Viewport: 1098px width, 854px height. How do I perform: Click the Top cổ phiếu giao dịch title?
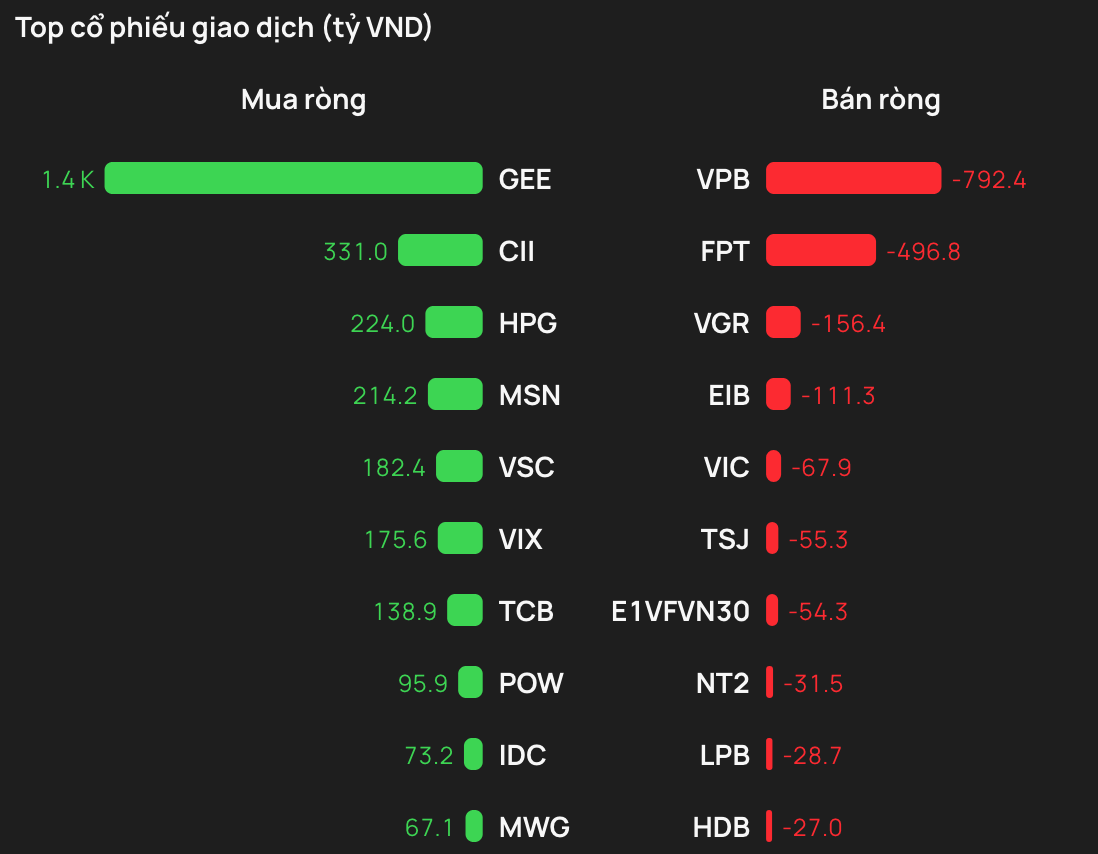click(x=224, y=28)
